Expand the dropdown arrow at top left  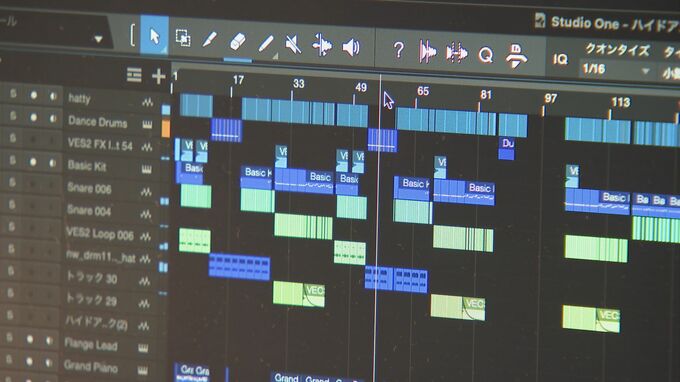98,39
